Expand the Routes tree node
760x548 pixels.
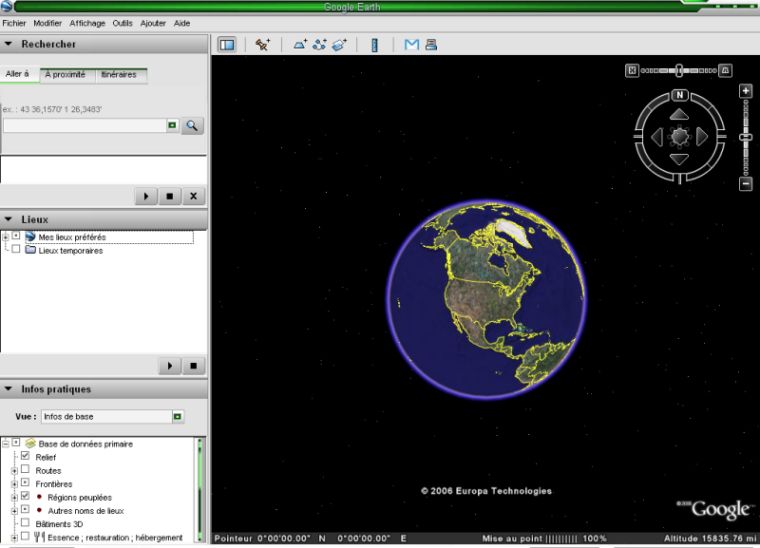15,471
